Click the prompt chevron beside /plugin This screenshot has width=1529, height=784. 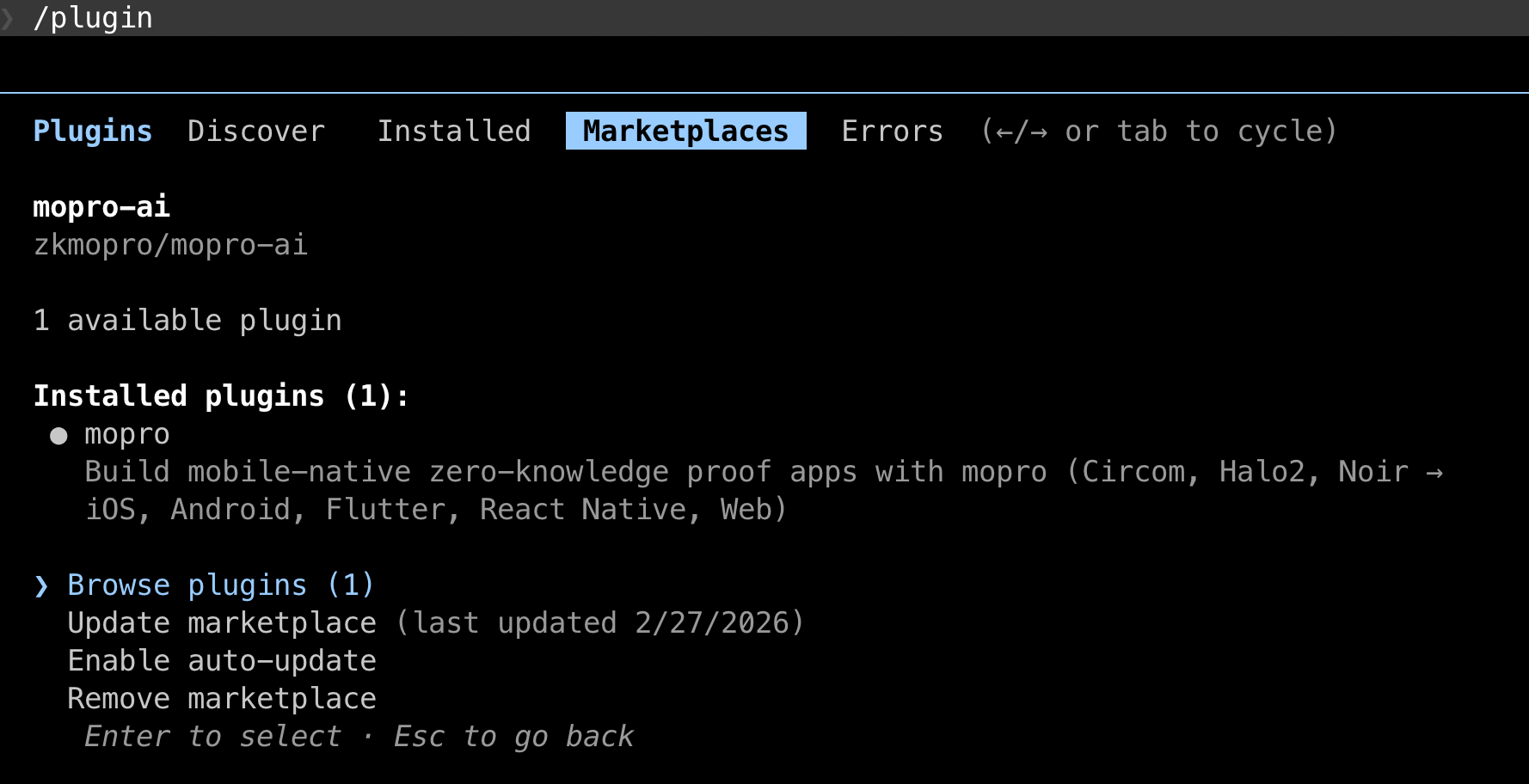9,17
